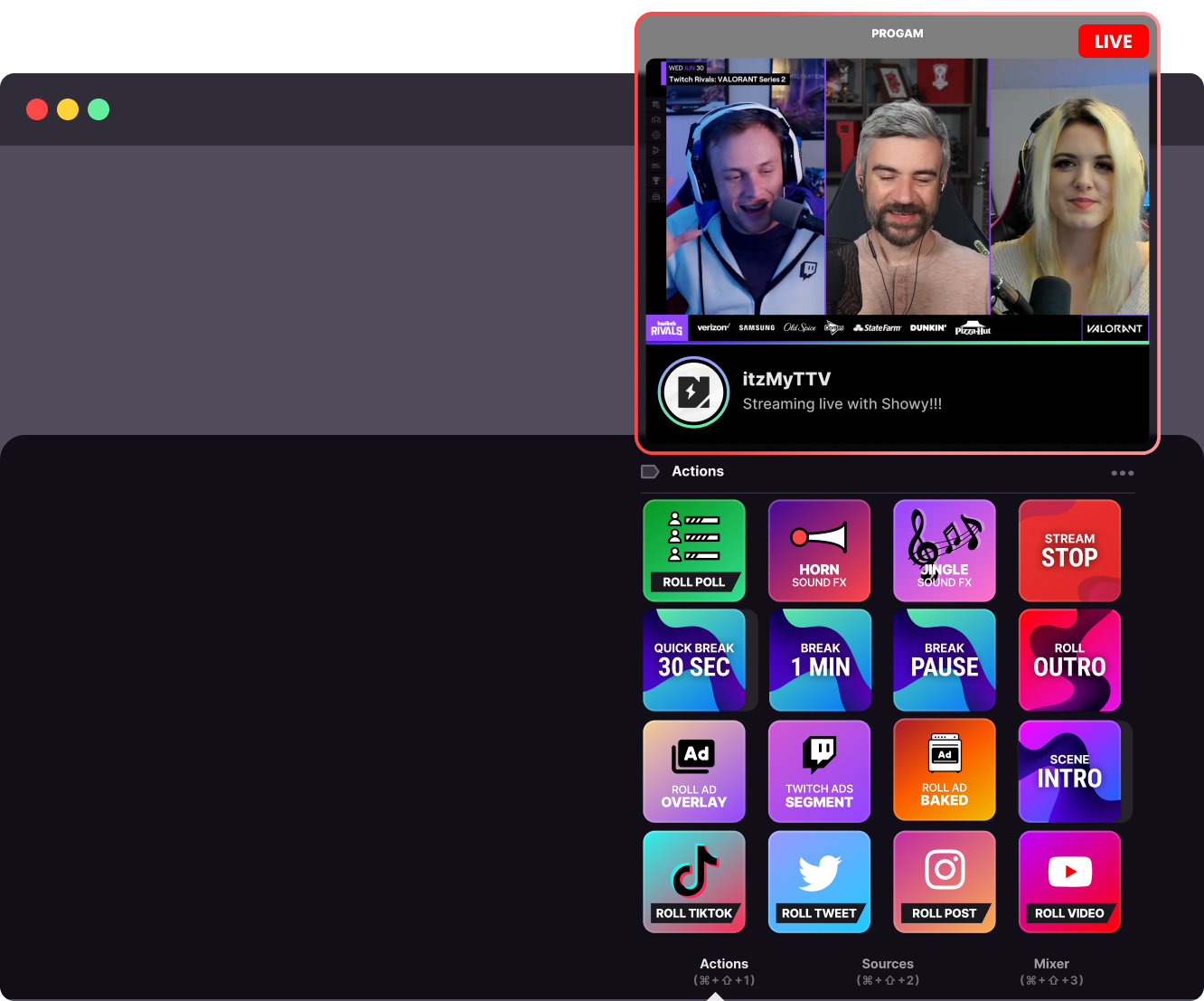The height and width of the screenshot is (1001, 1204).
Task: Activate the Break Pause tile
Action: [x=944, y=660]
